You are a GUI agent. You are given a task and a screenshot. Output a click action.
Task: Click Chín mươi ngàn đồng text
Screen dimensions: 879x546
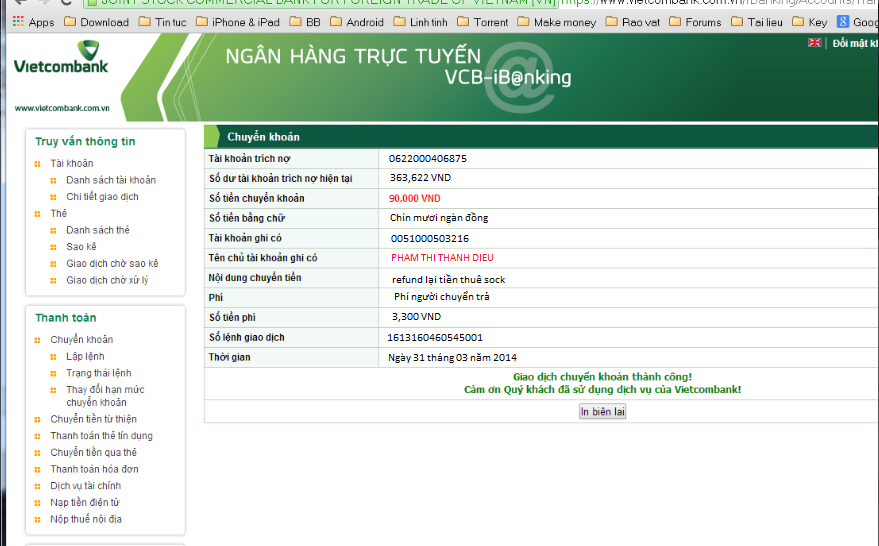pyautogui.click(x=439, y=218)
